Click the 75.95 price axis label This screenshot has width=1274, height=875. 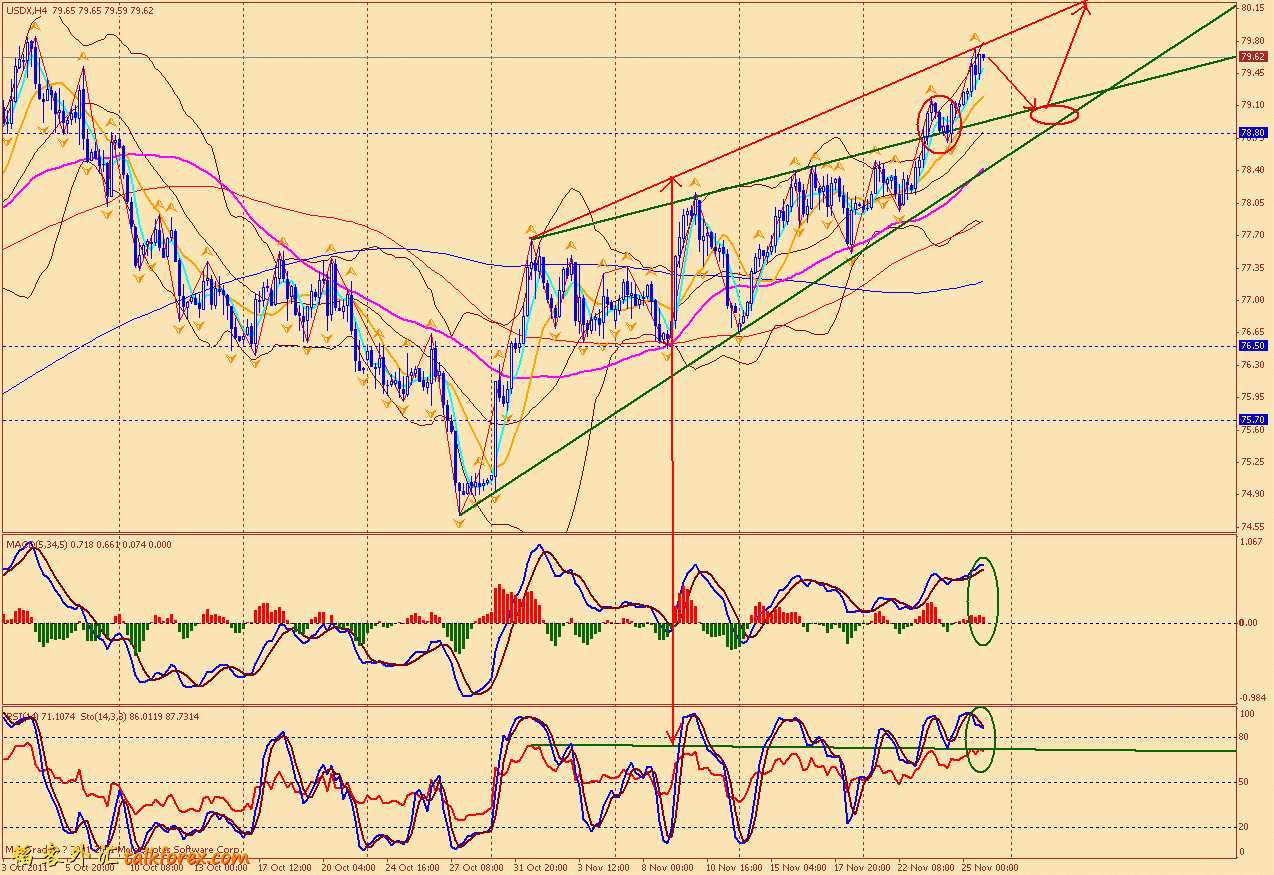(x=1255, y=397)
